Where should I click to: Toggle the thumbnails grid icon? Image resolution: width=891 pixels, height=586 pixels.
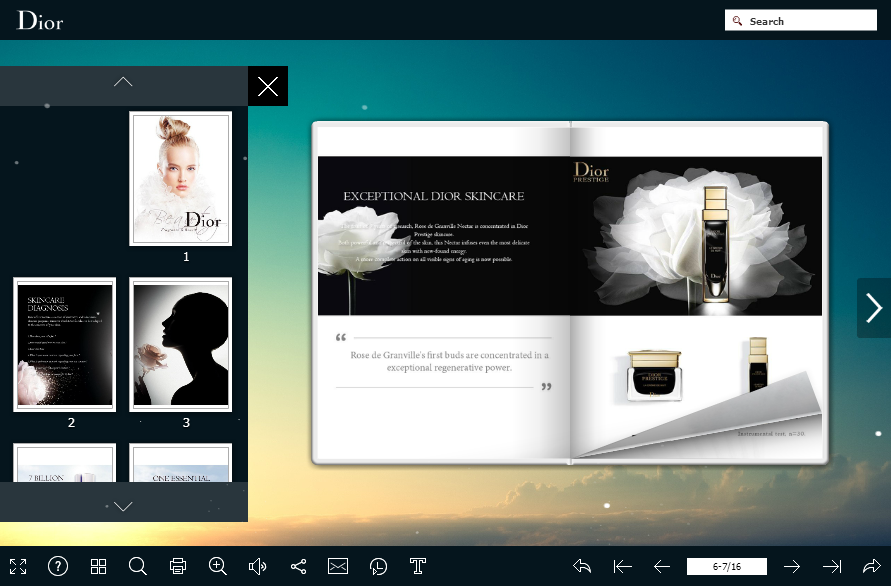click(x=98, y=566)
